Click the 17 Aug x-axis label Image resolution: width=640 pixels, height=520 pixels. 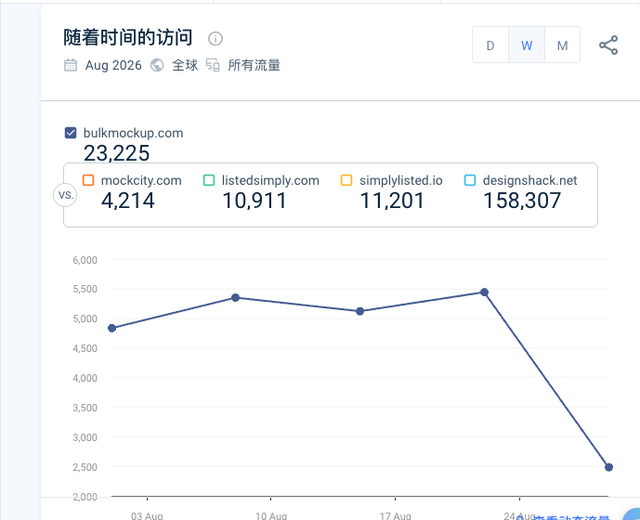tap(395, 516)
